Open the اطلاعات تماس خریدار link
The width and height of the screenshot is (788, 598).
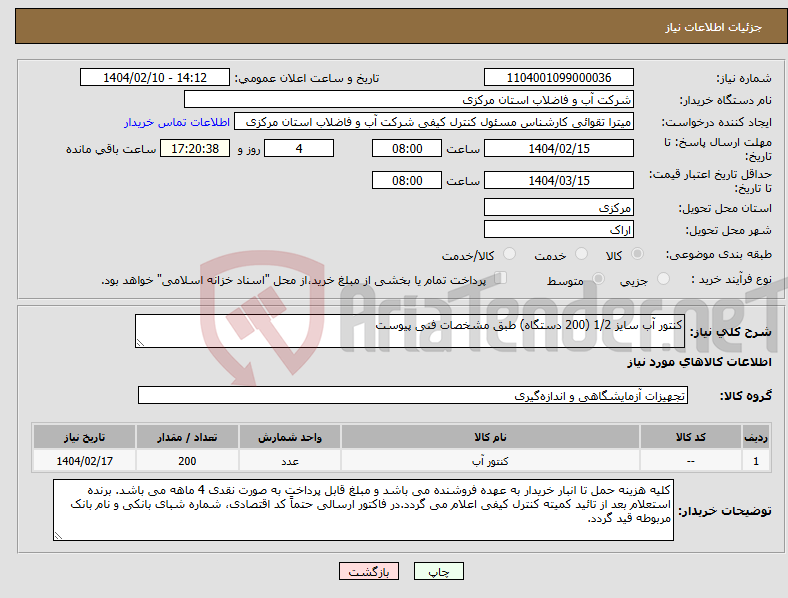click(x=177, y=122)
